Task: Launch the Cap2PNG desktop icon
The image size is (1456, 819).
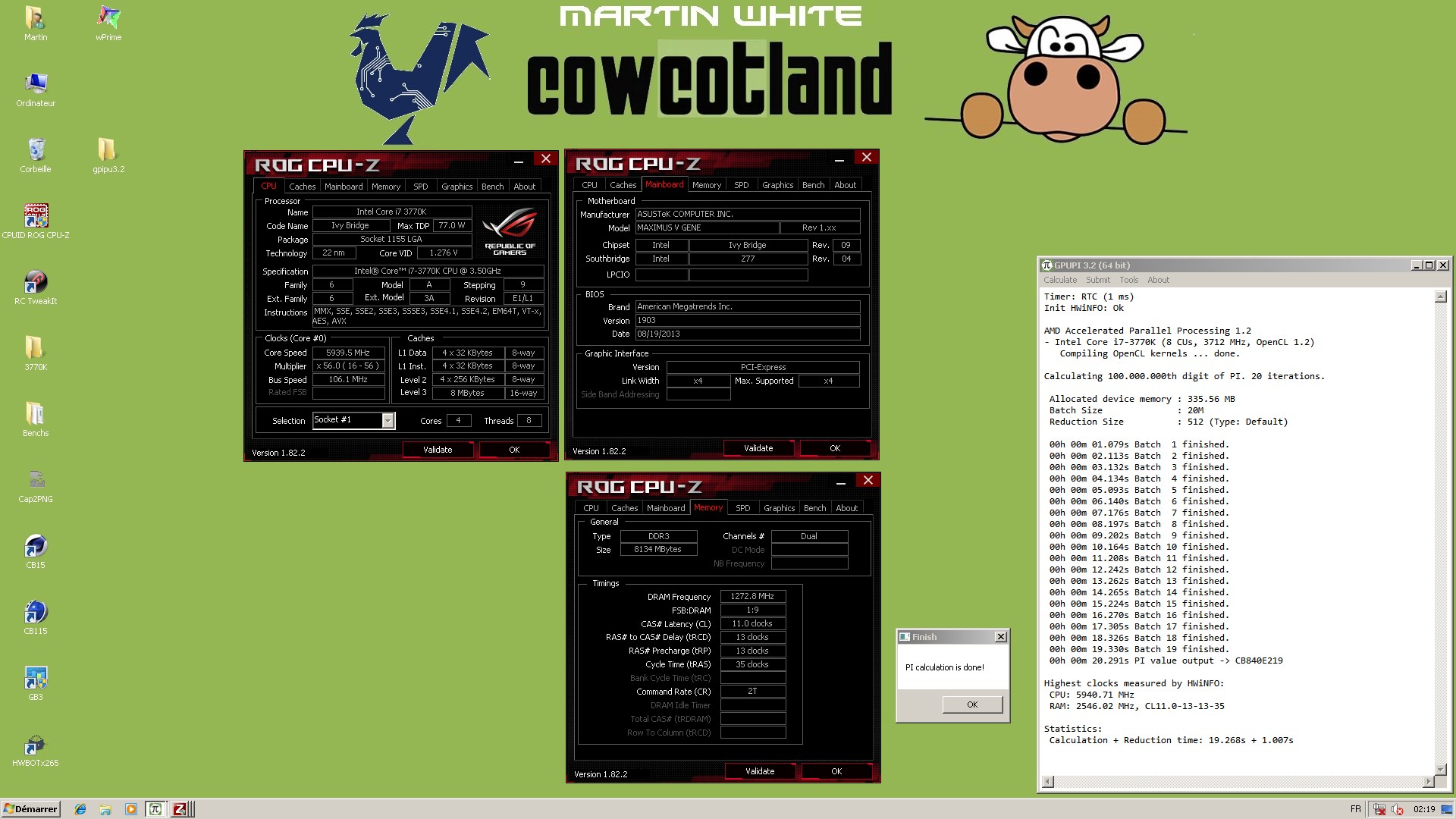Action: 36,485
